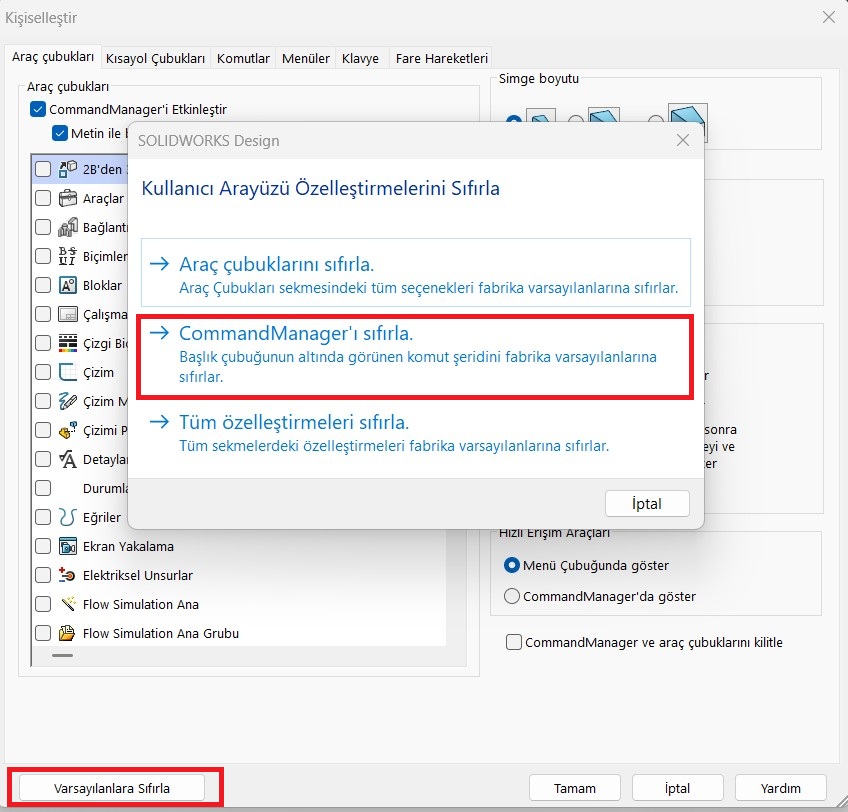Select Menü Çubuğunda göster radio option
This screenshot has width=848, height=812.
coord(513,565)
